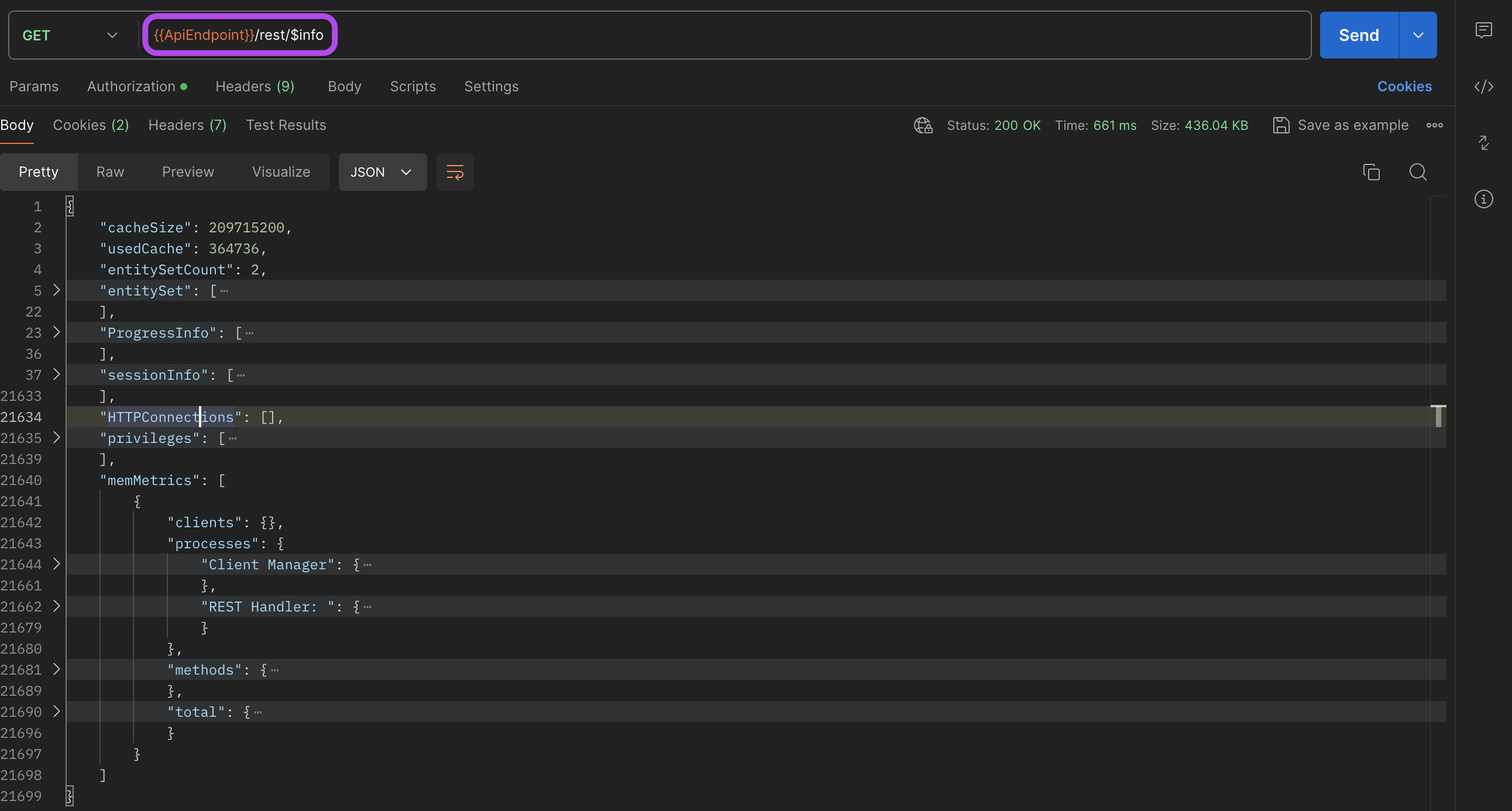Screen dimensions: 1512x811
Task: Click line number 21699
Action: pos(21,796)
